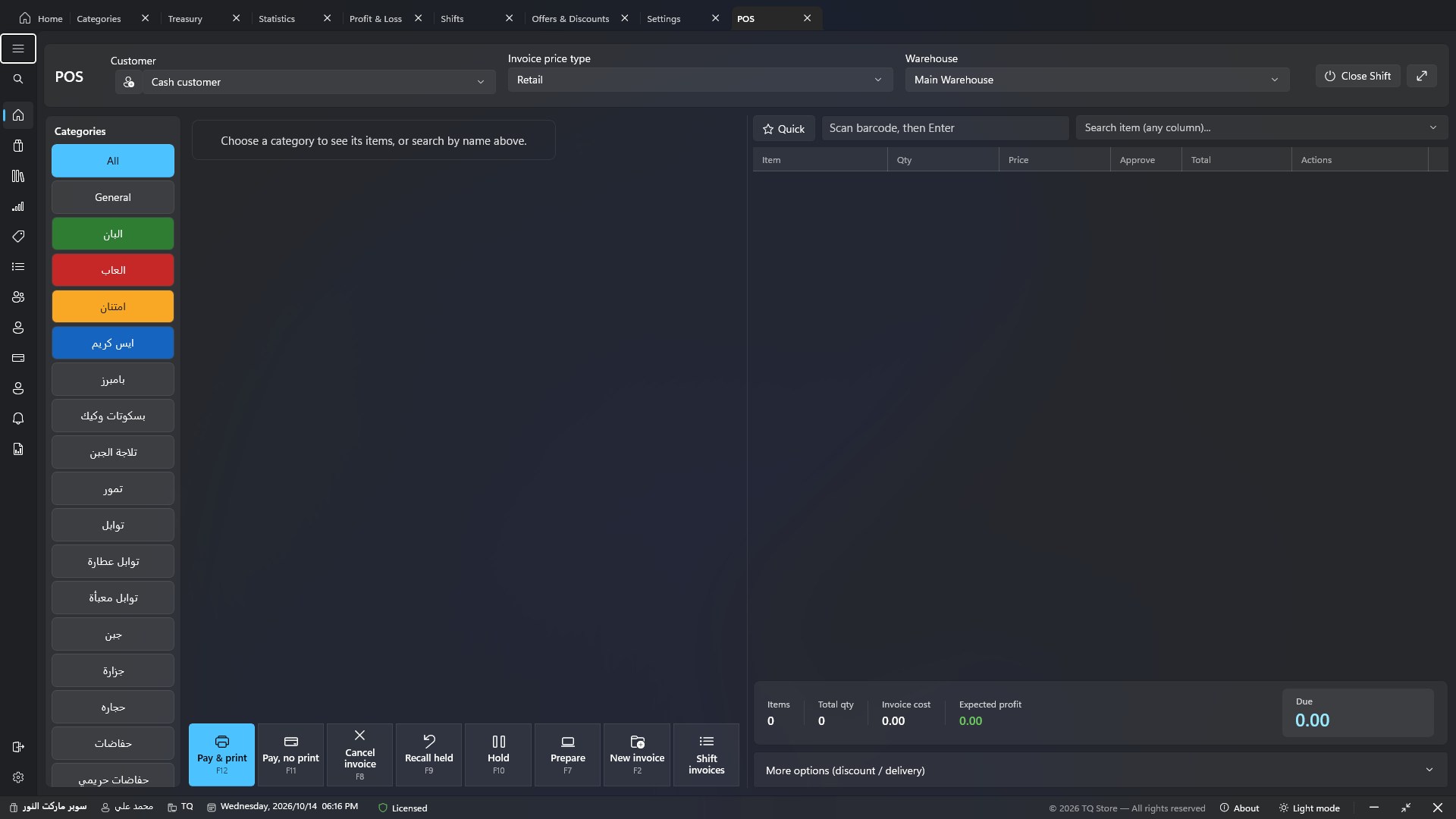Screen dimensions: 1456x819
Task: Click the sidebar statistics bar chart icon
Action: click(x=18, y=206)
